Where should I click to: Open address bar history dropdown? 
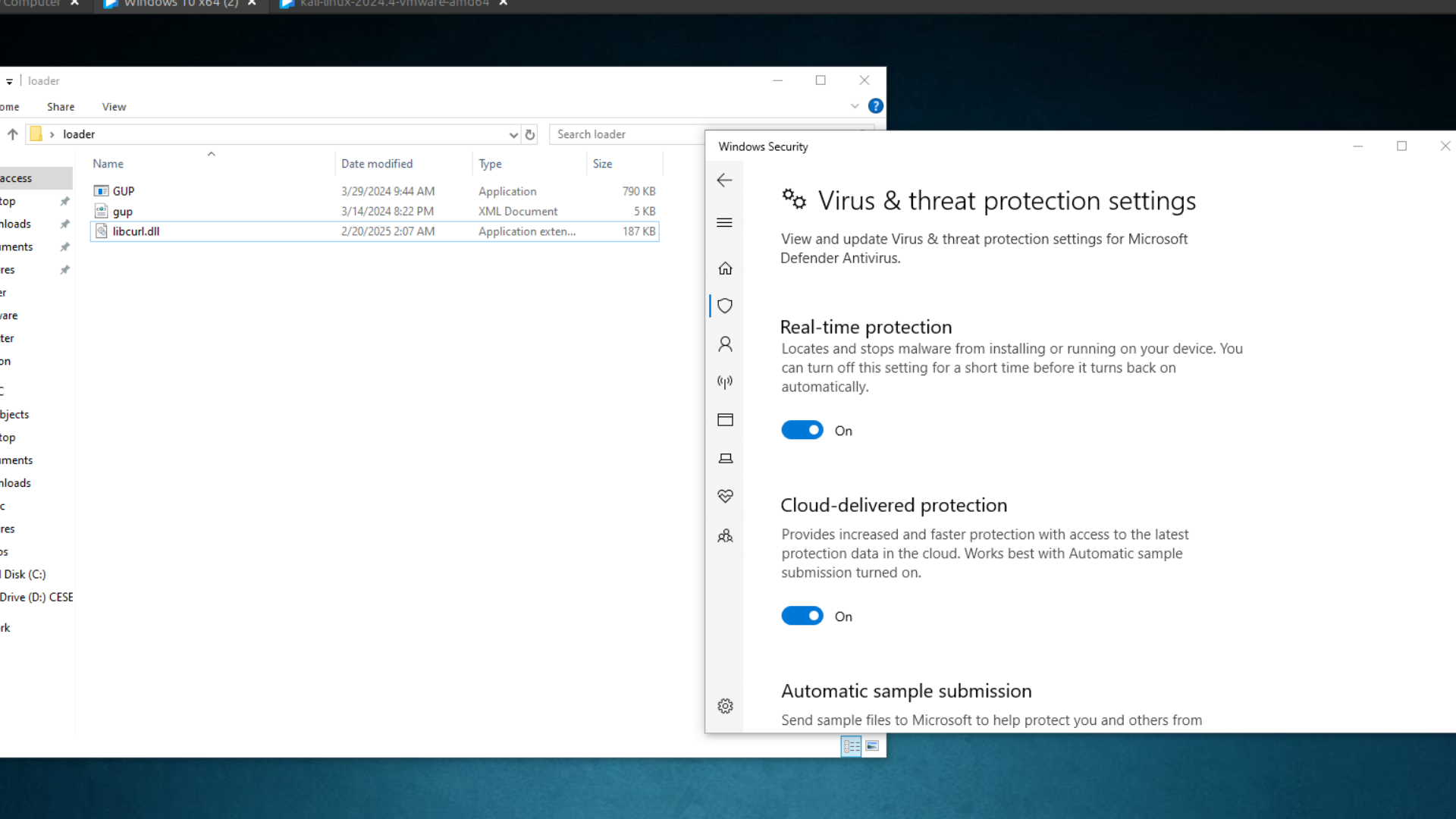(x=513, y=135)
